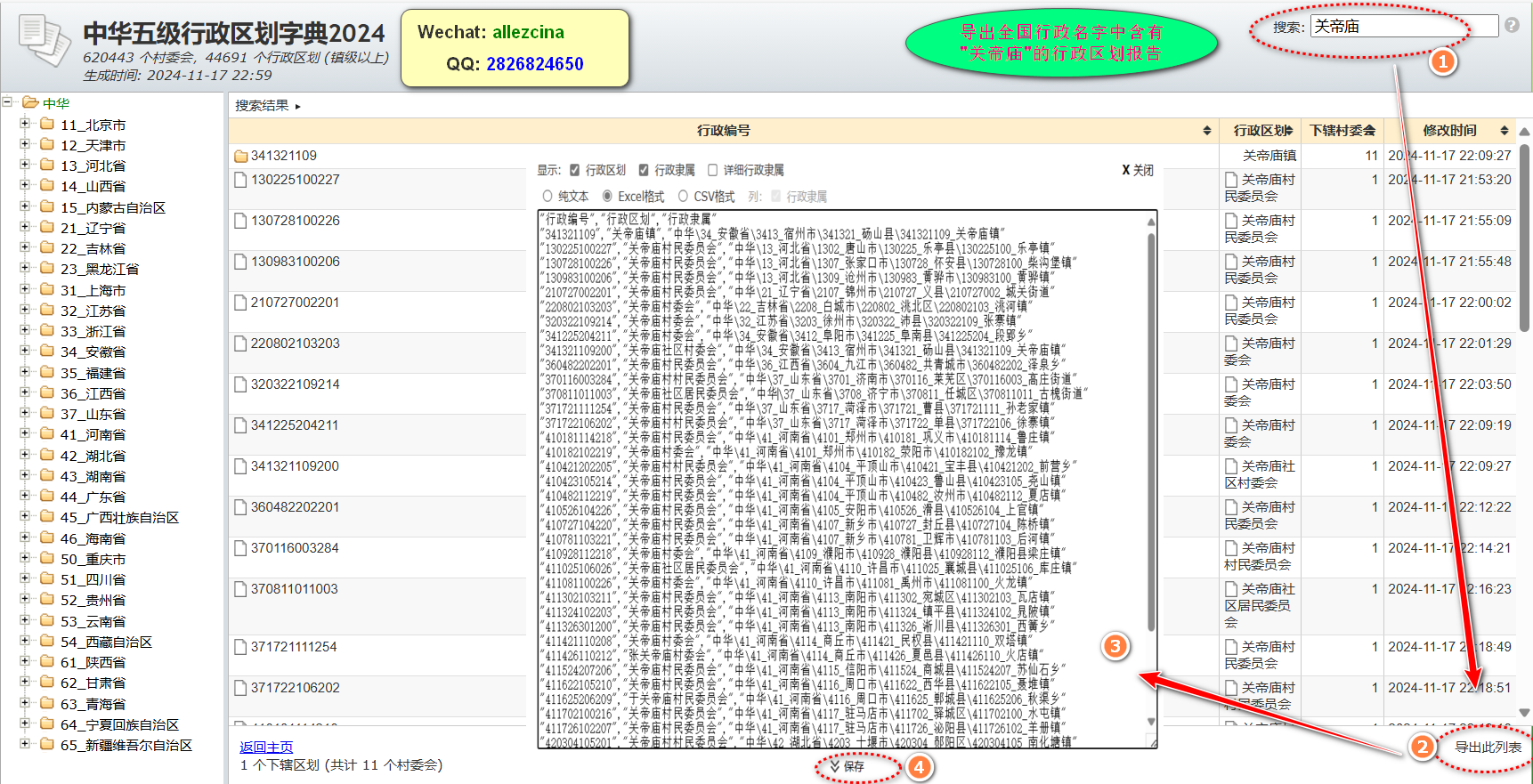
Task: Click the sort arrows on 修改时间 column
Action: [1504, 131]
